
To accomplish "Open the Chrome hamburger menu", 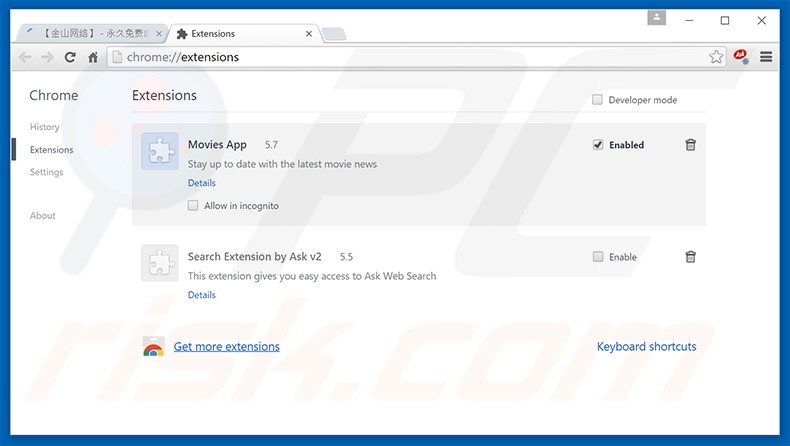I will tap(766, 57).
